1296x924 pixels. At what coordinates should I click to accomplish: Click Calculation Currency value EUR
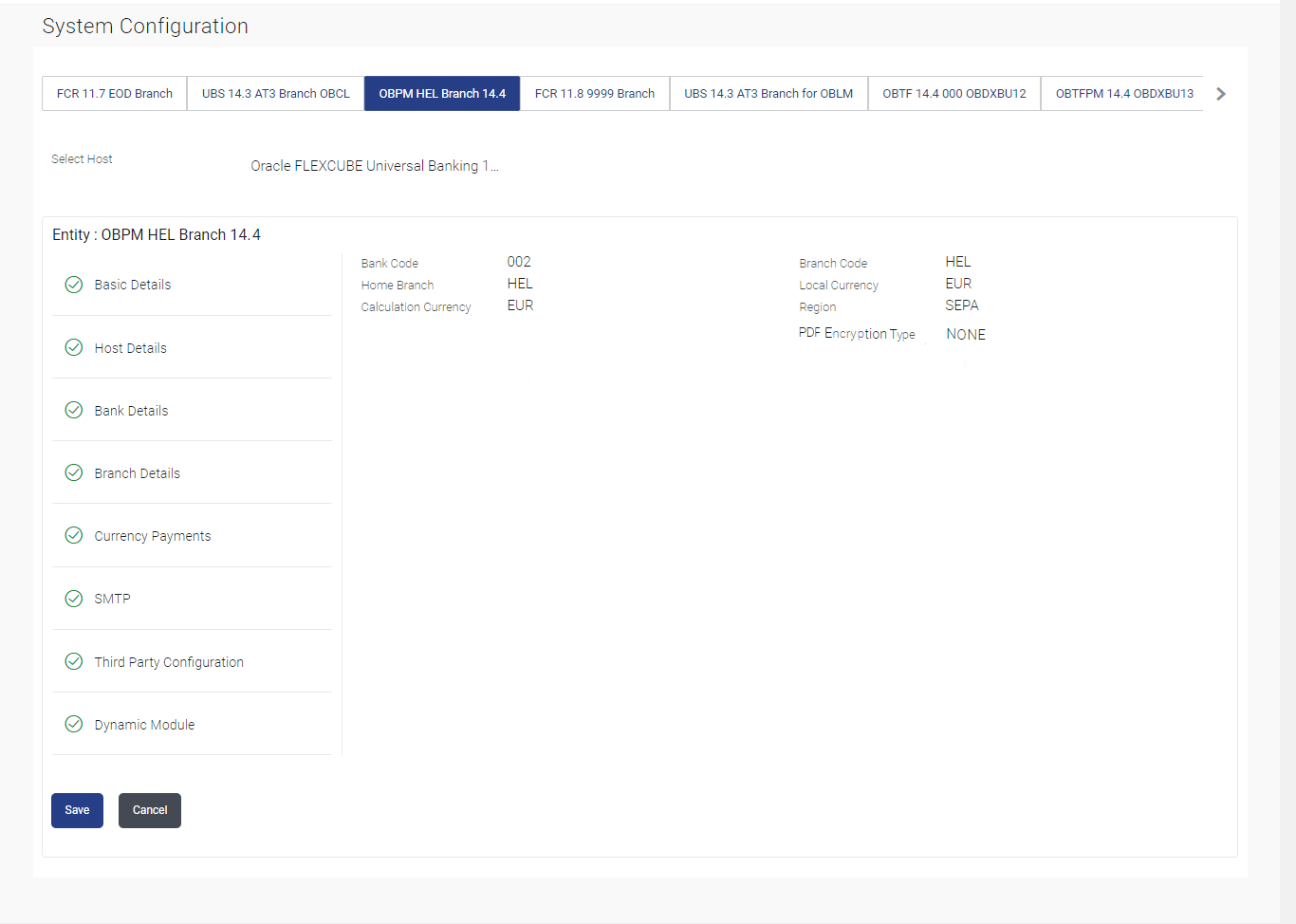click(520, 305)
